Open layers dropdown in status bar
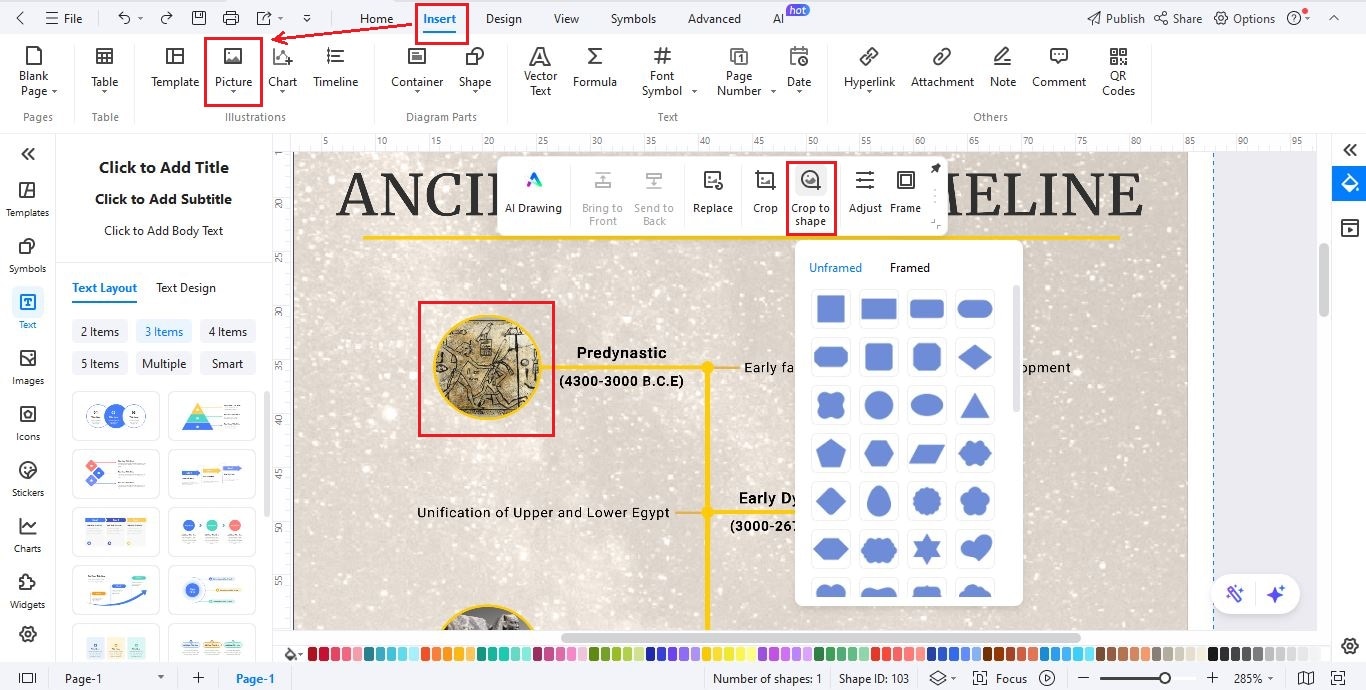 943,678
